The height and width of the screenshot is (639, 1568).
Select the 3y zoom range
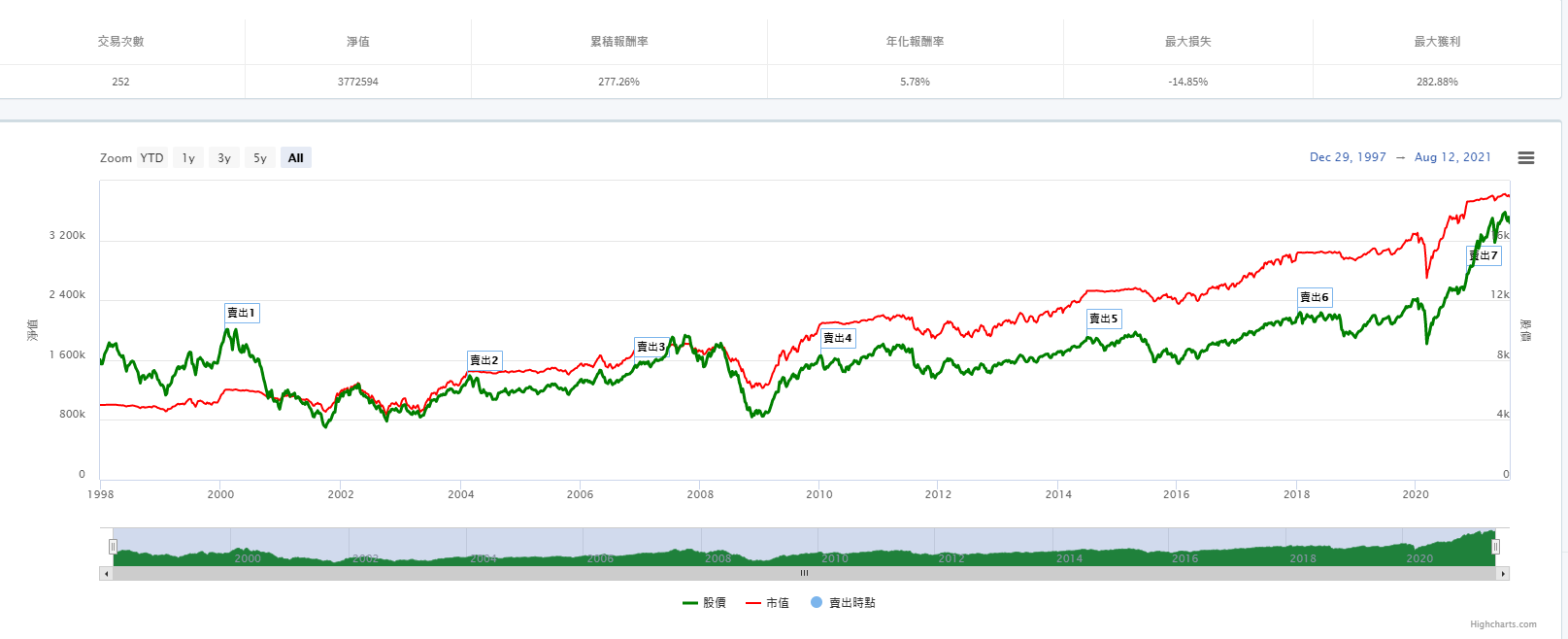coord(224,158)
